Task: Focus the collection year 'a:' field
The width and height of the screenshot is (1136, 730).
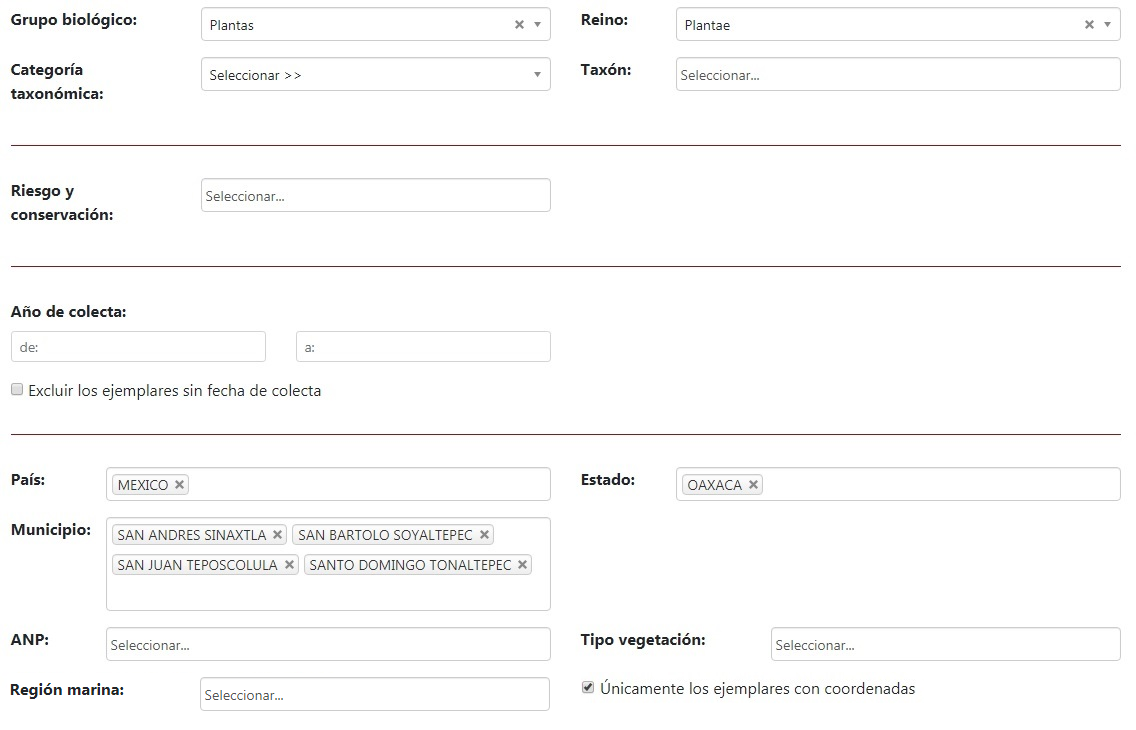Action: (423, 347)
